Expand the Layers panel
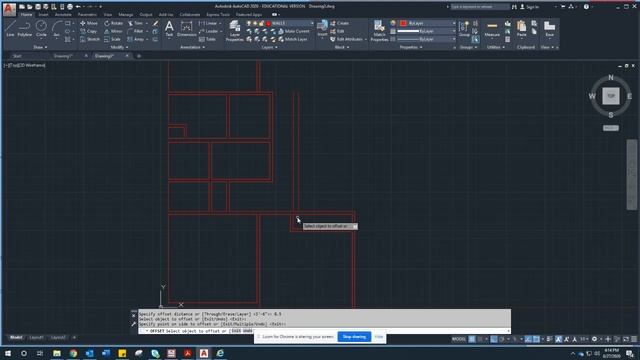640x360 pixels. coord(269,47)
